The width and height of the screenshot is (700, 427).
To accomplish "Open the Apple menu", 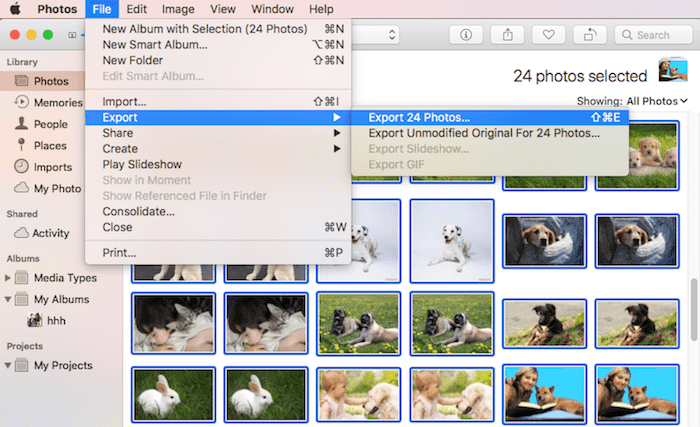I will 15,9.
